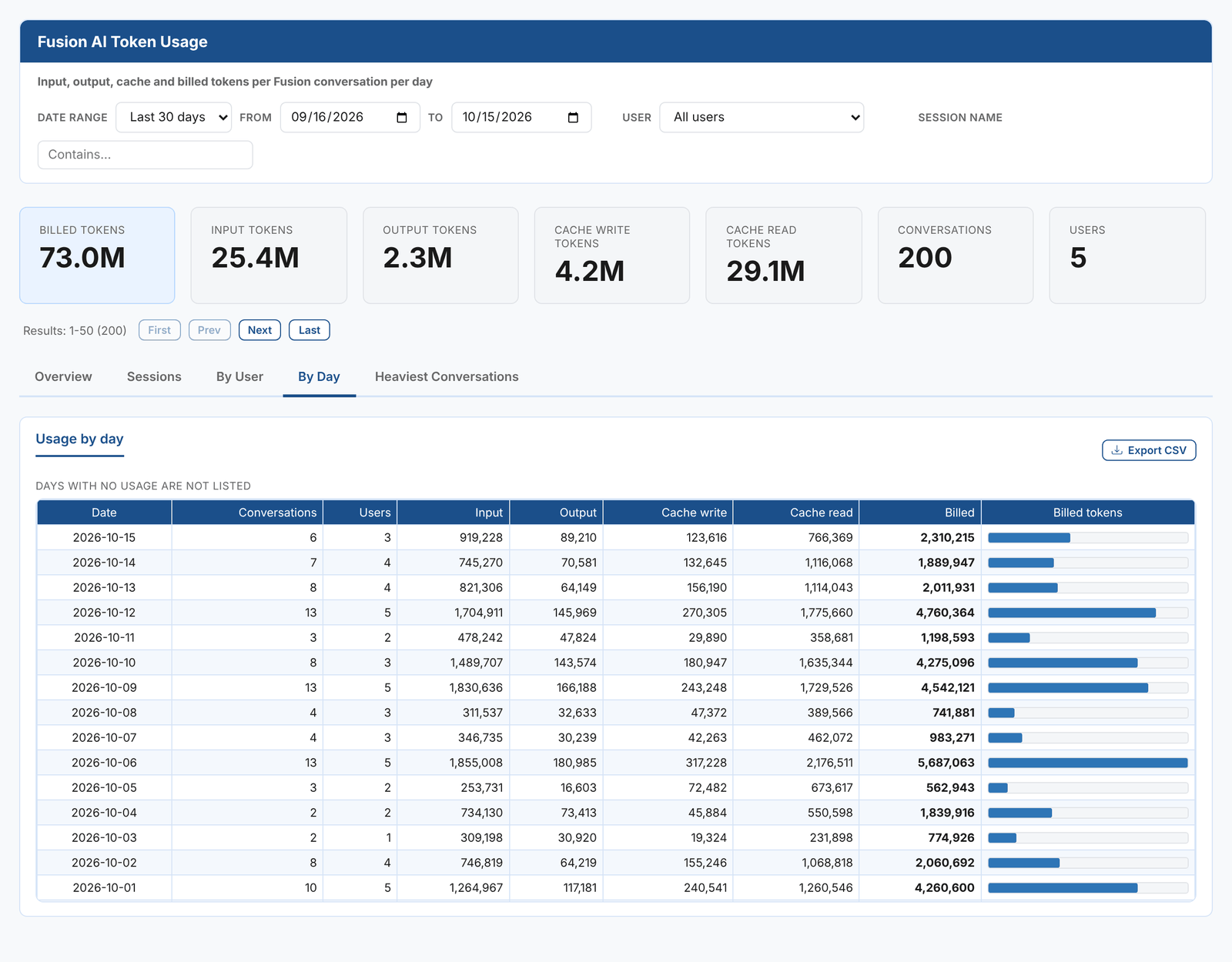Click cache write value 45,884

(x=708, y=813)
